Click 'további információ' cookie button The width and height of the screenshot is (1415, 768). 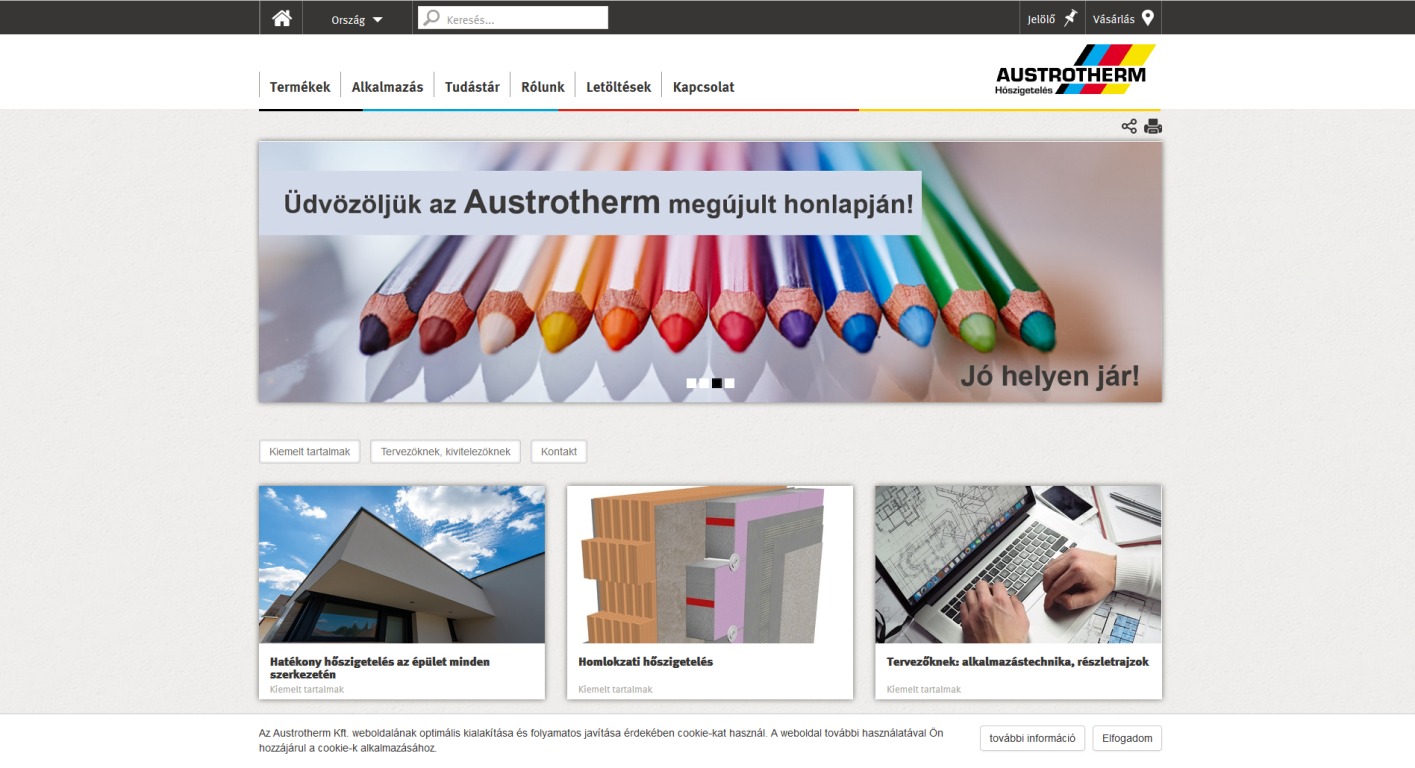(1032, 739)
